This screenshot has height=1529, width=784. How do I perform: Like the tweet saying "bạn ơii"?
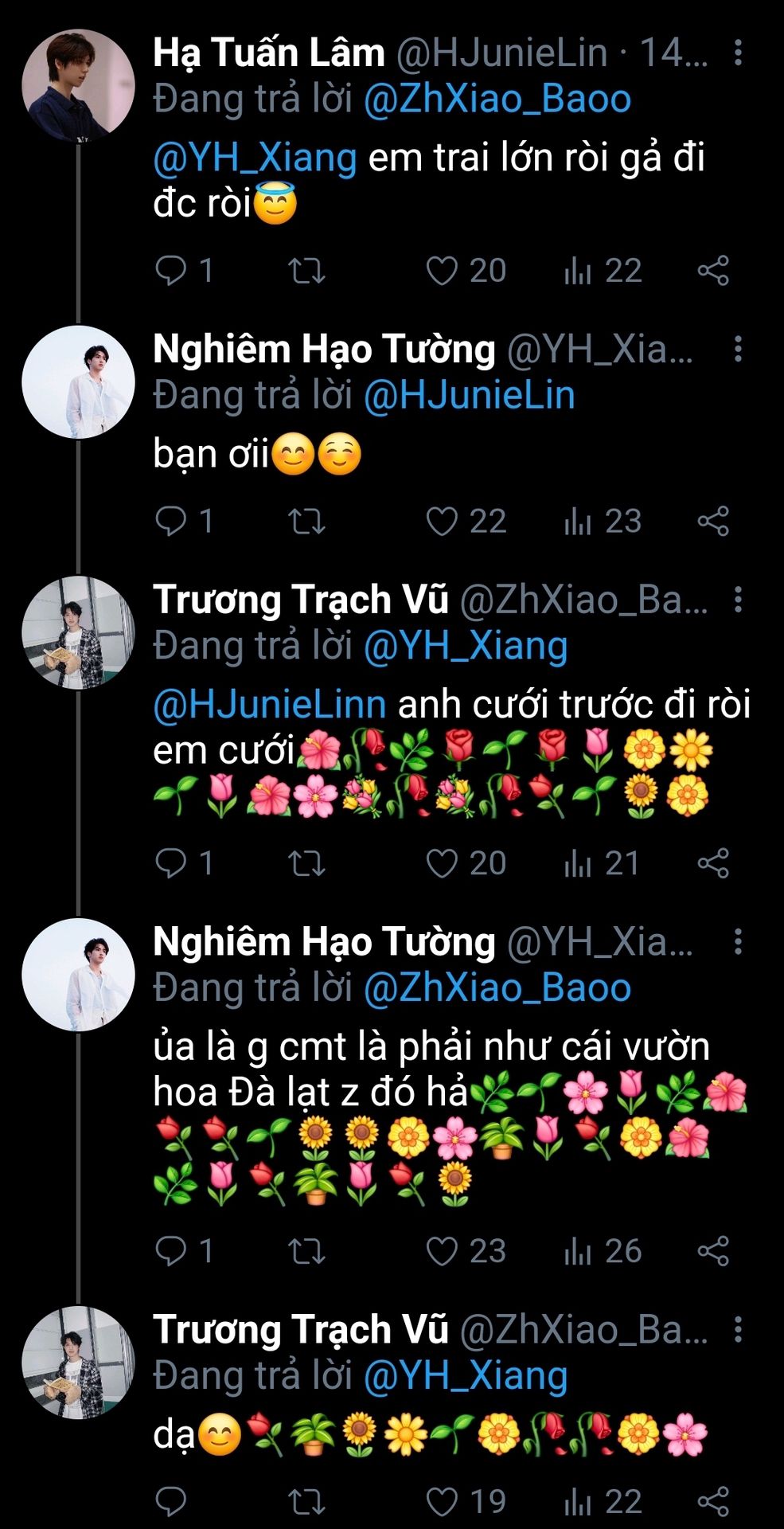(442, 522)
